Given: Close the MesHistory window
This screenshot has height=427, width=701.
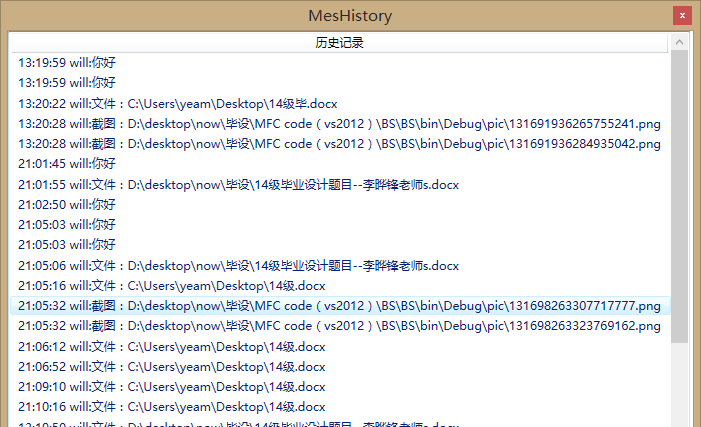Looking at the screenshot, I should [680, 16].
